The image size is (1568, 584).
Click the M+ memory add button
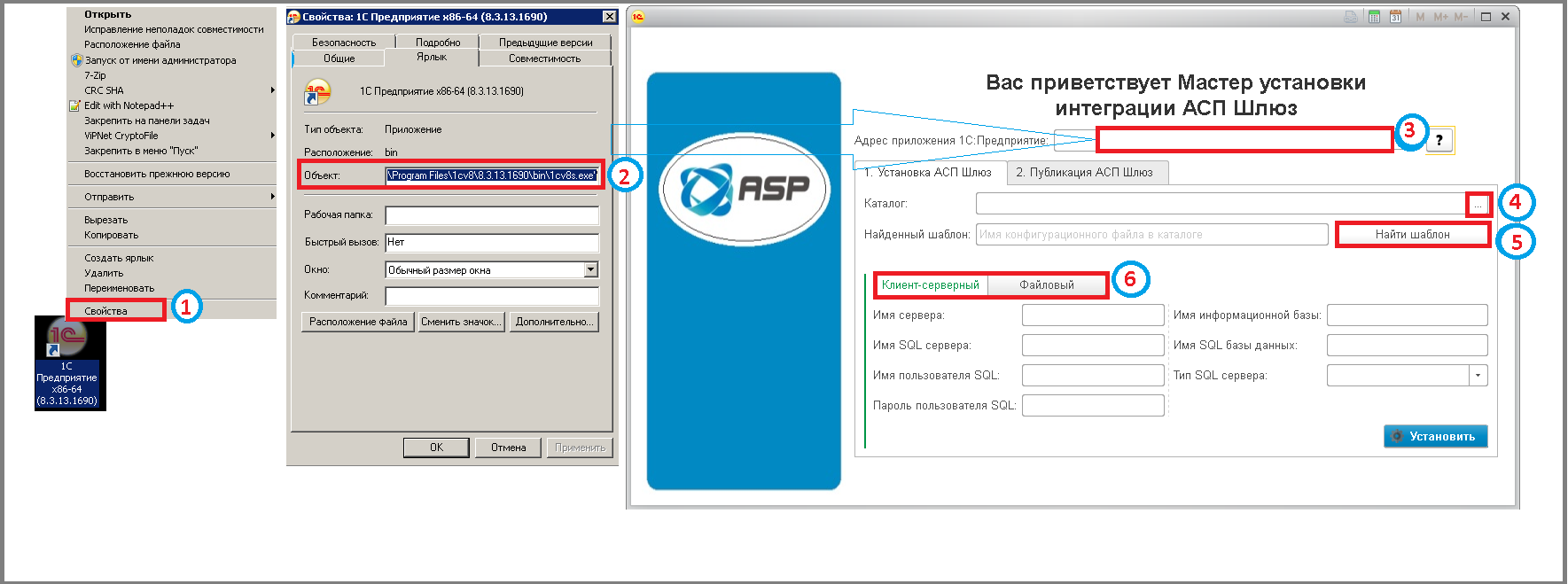pos(1440,17)
